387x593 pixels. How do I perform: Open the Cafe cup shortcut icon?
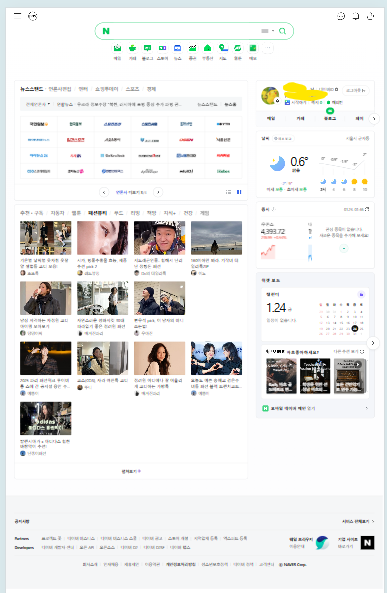coord(132,48)
